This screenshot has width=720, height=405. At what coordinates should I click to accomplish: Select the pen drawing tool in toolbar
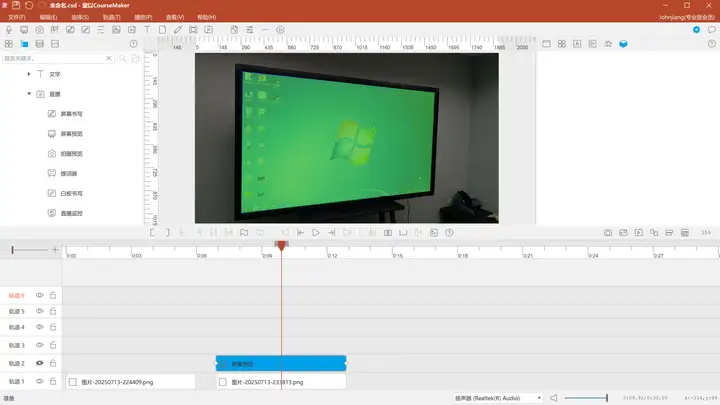(x=178, y=30)
